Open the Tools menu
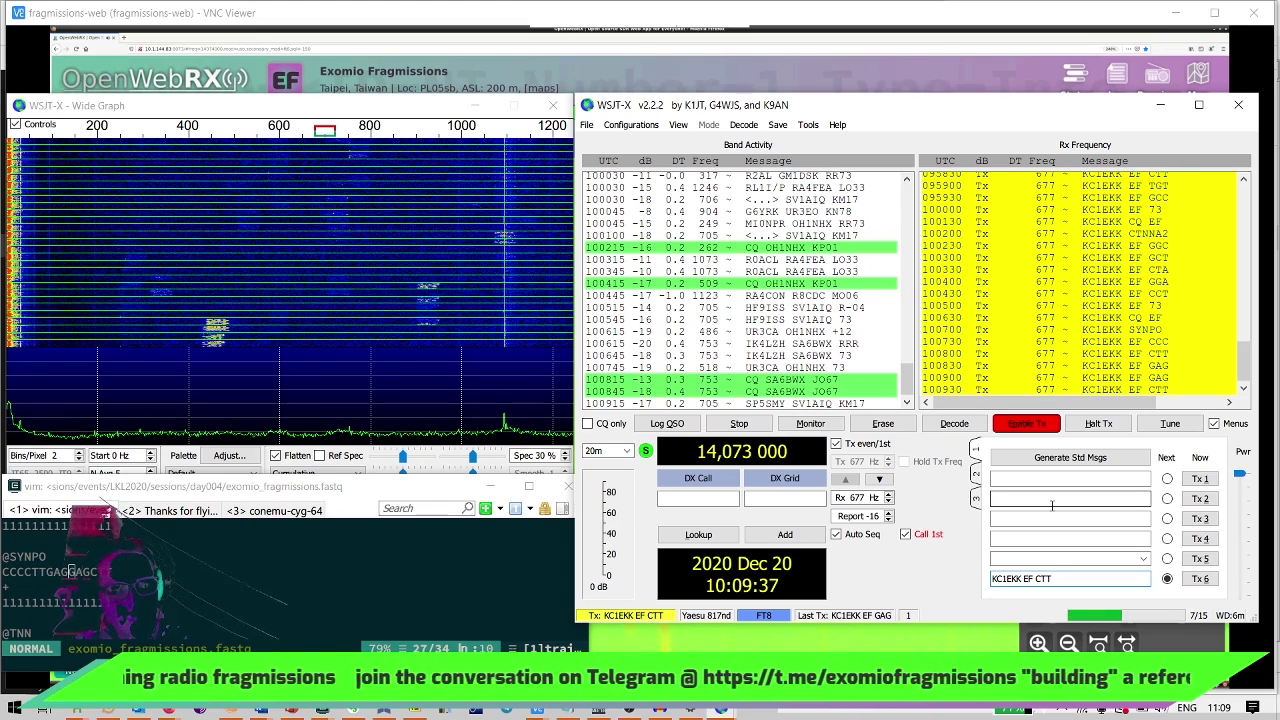Screen dimensions: 1280x720 (x=808, y=125)
